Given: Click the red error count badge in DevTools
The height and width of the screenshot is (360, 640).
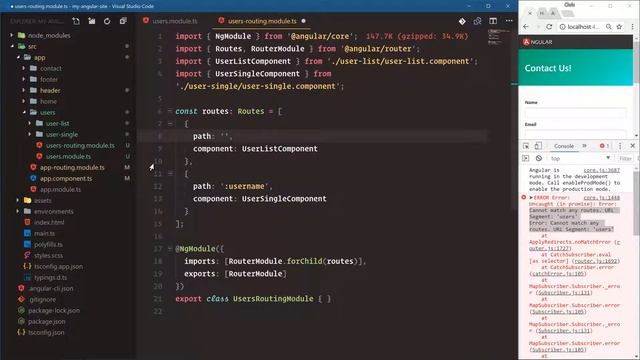Looking at the screenshot, I should coord(604,146).
